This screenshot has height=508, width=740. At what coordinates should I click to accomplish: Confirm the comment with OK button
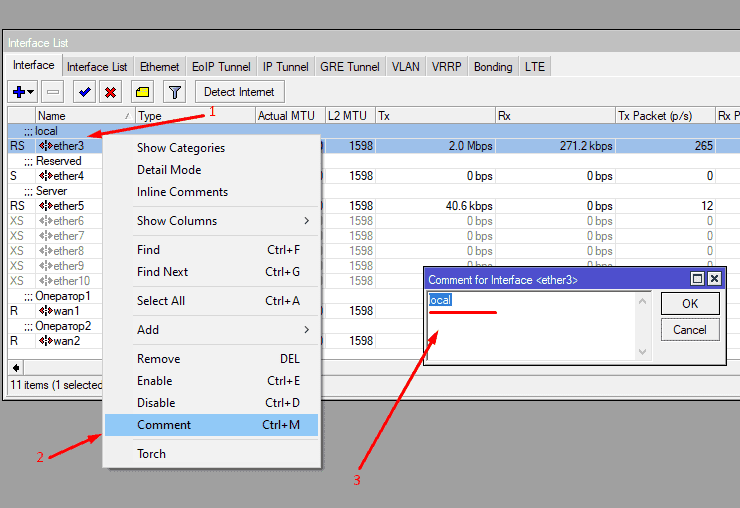(689, 304)
